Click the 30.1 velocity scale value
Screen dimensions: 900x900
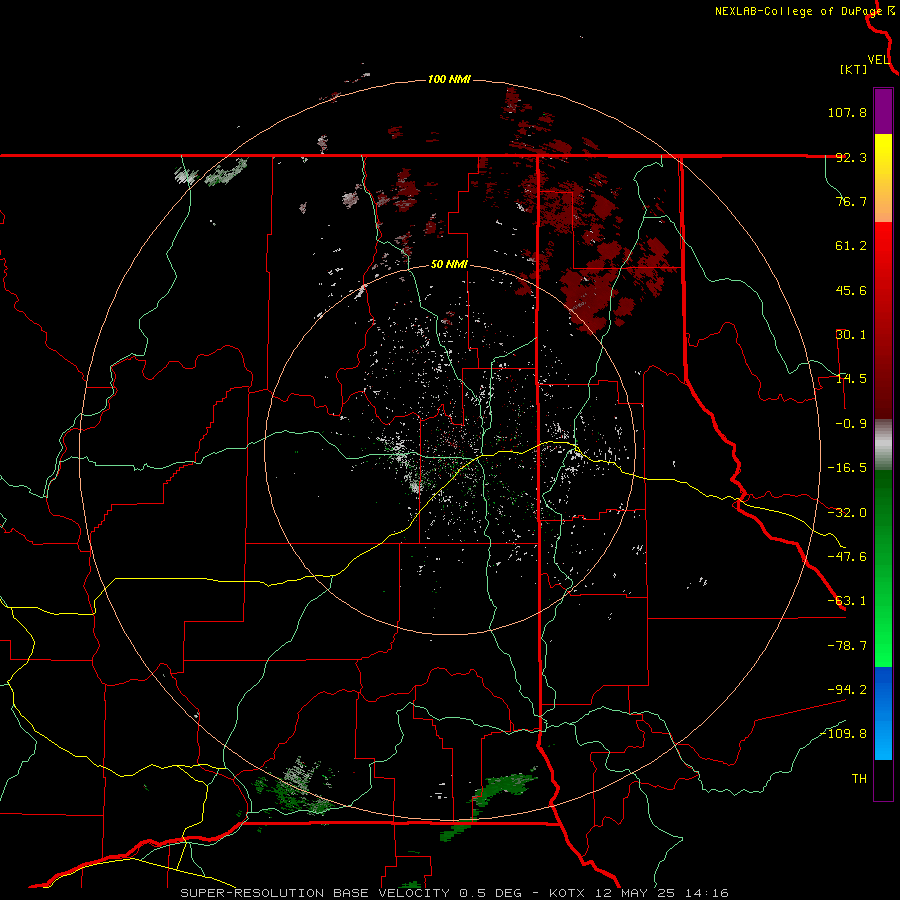point(851,335)
